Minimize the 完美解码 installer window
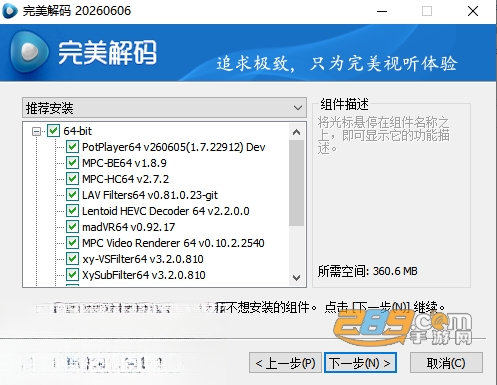 [382, 11]
